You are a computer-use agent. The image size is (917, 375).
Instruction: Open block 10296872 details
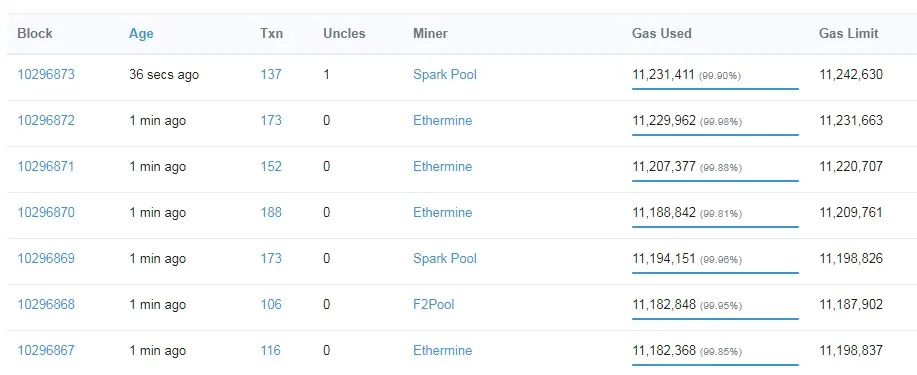[46, 121]
